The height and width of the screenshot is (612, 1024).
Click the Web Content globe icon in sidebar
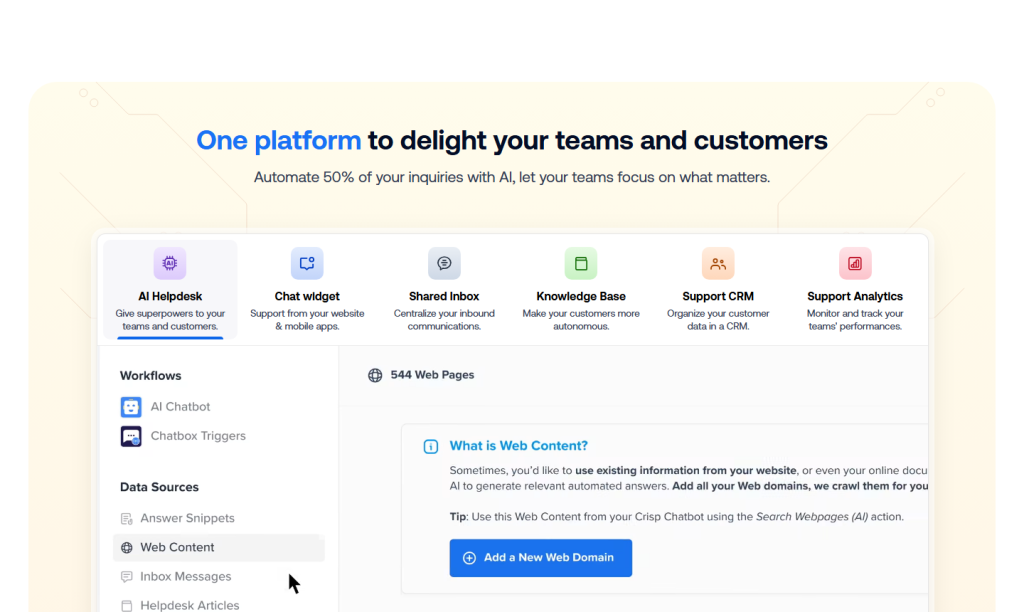[127, 547]
